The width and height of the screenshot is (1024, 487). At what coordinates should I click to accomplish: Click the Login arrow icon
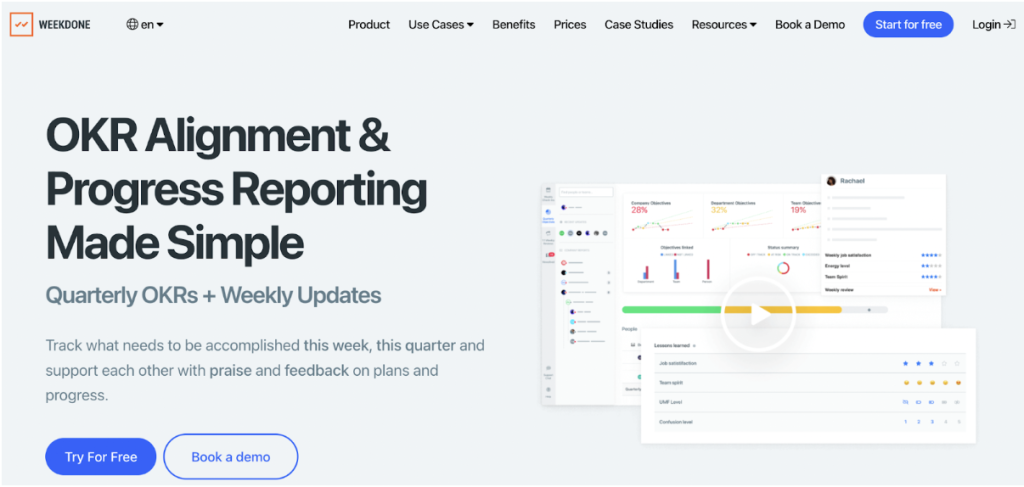tap(1009, 24)
